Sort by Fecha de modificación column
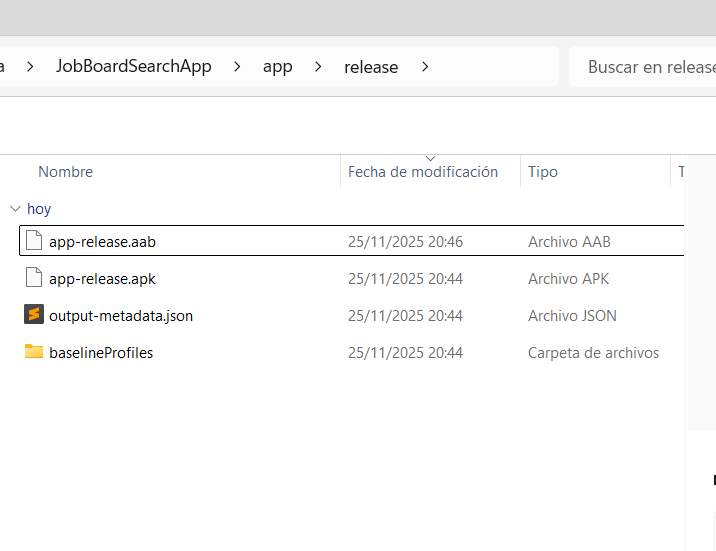The height and width of the screenshot is (551, 716). pos(423,172)
